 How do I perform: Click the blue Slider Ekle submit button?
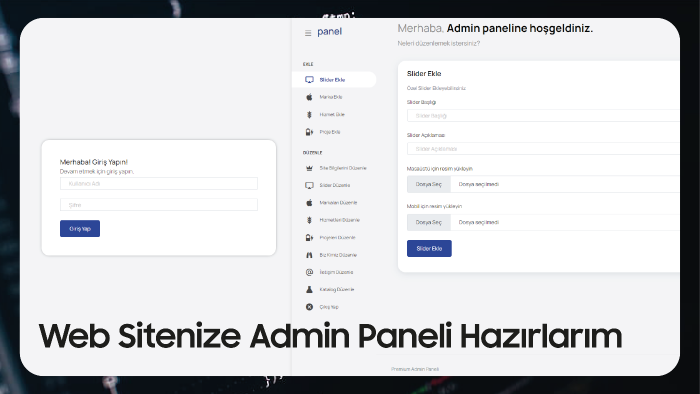click(x=429, y=249)
